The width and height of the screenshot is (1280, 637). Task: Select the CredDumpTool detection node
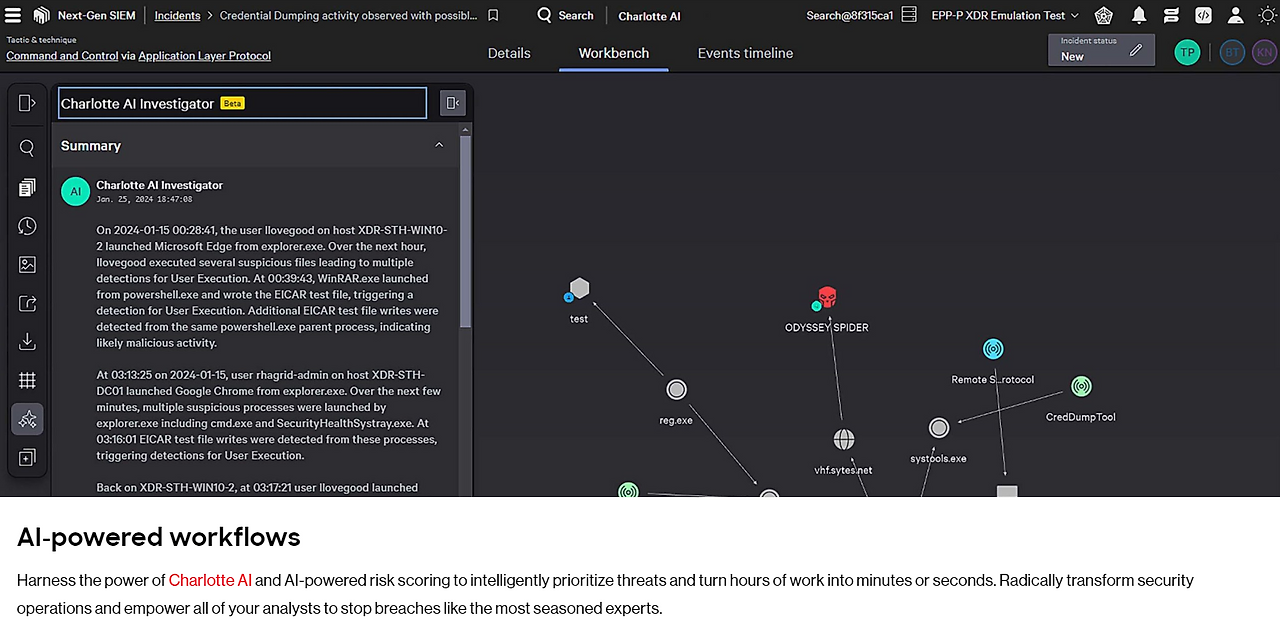click(1081, 386)
